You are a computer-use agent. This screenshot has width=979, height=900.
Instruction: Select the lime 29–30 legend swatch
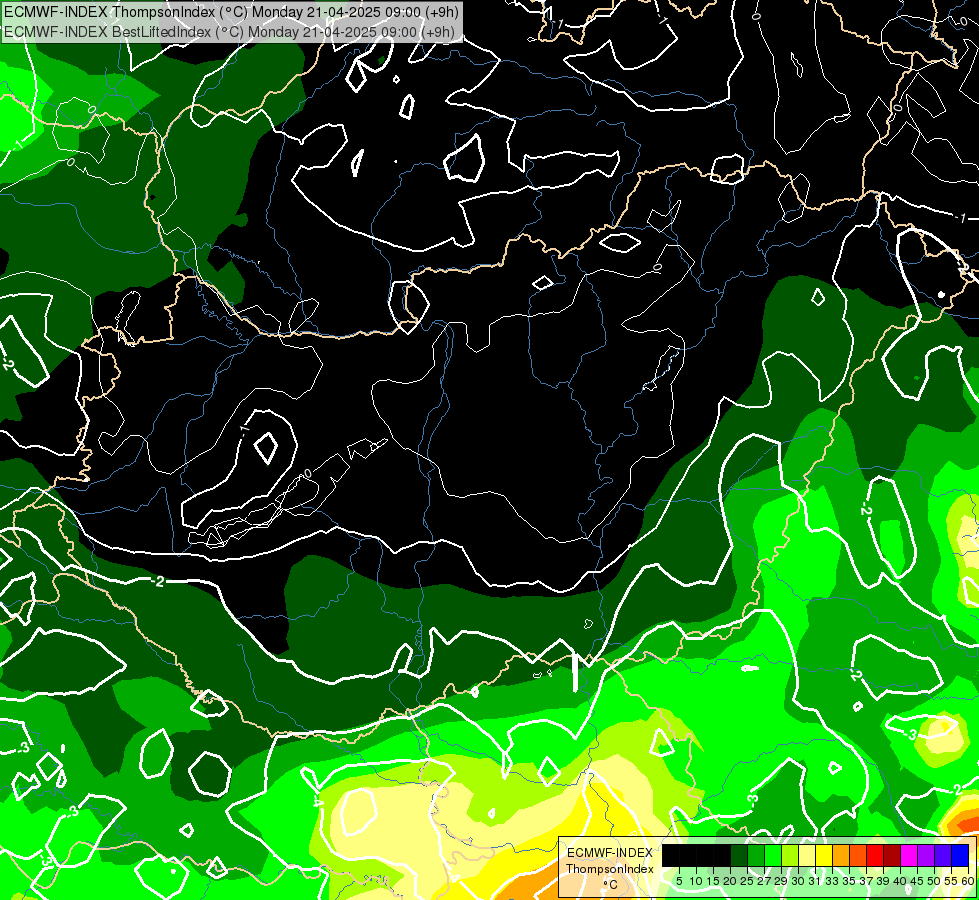pyautogui.click(x=790, y=855)
